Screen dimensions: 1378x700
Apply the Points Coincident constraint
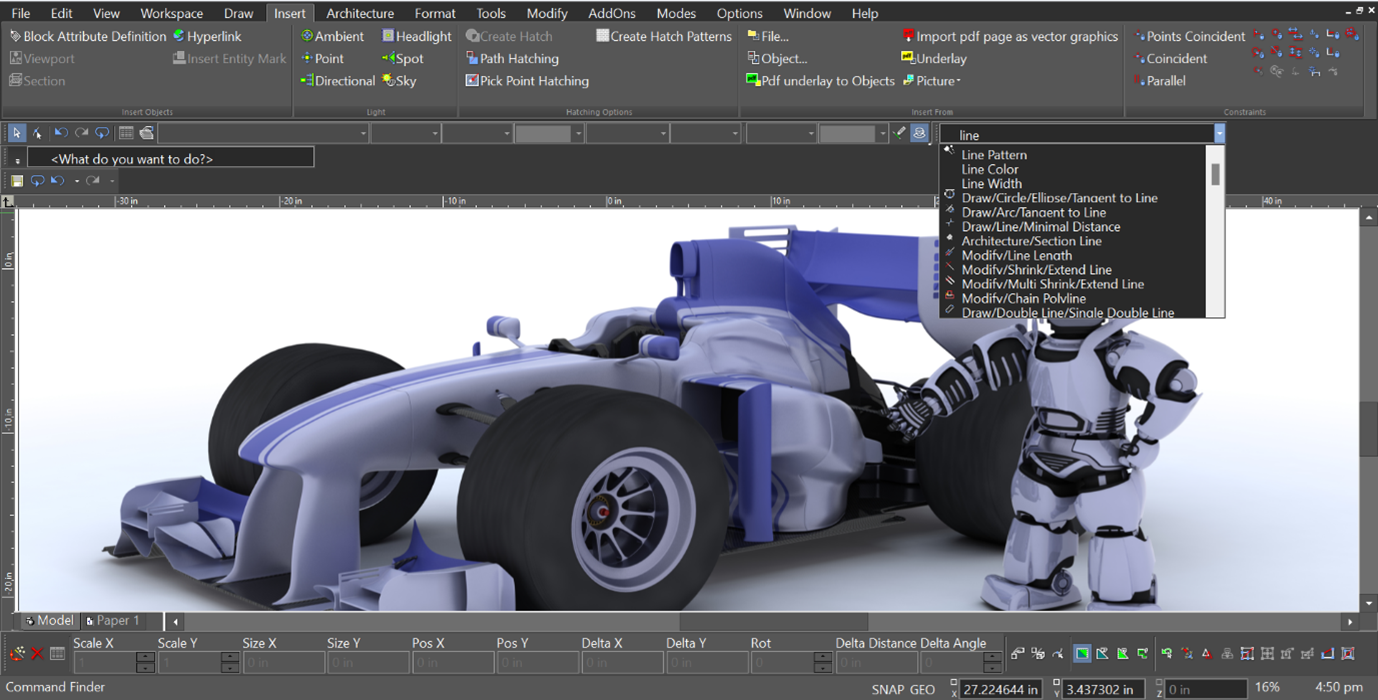click(1189, 36)
